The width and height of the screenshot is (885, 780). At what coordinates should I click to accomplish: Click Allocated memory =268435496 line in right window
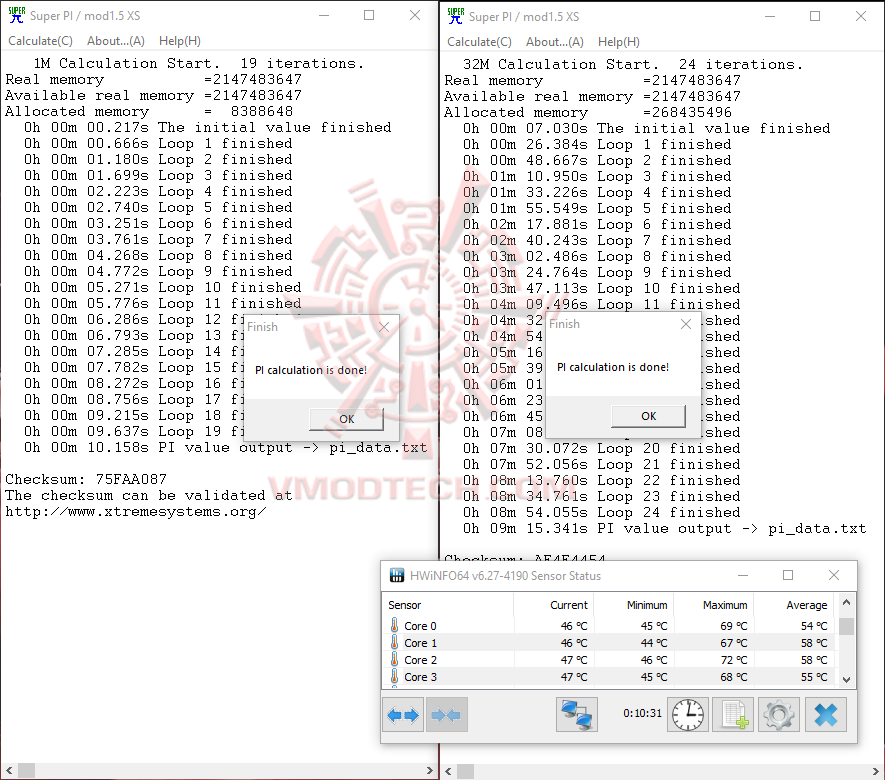coord(588,112)
